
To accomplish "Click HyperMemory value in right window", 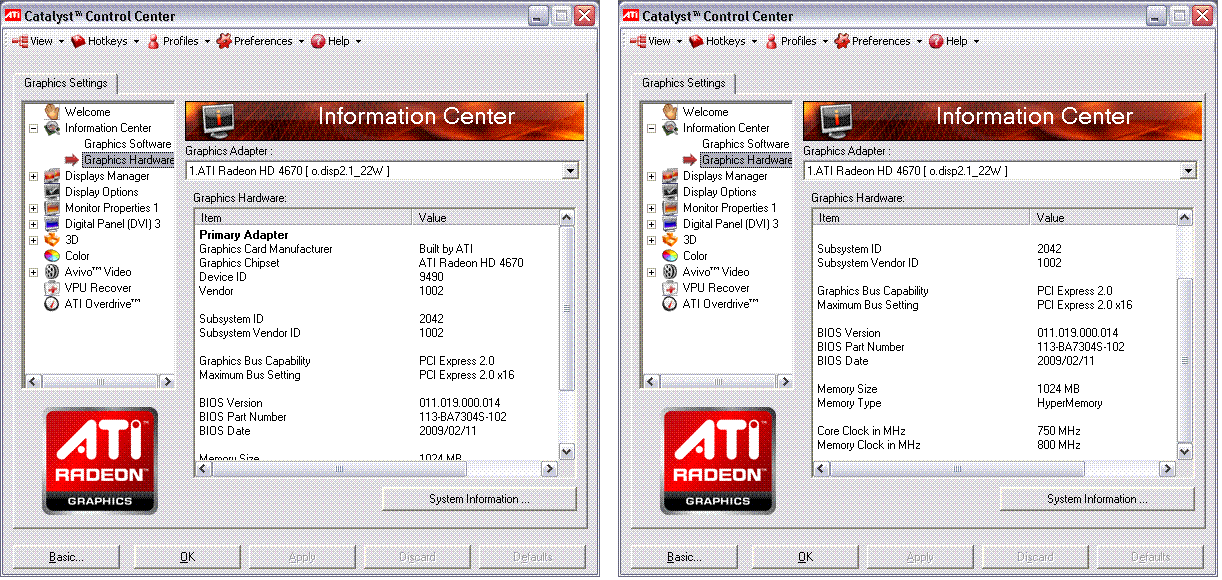I will coord(1070,403).
